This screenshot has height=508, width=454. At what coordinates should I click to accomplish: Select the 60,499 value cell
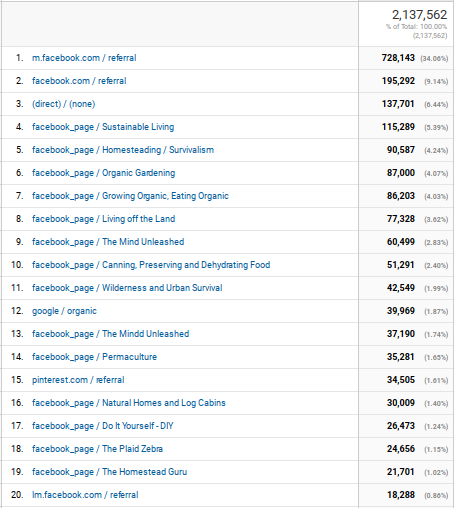tap(401, 242)
